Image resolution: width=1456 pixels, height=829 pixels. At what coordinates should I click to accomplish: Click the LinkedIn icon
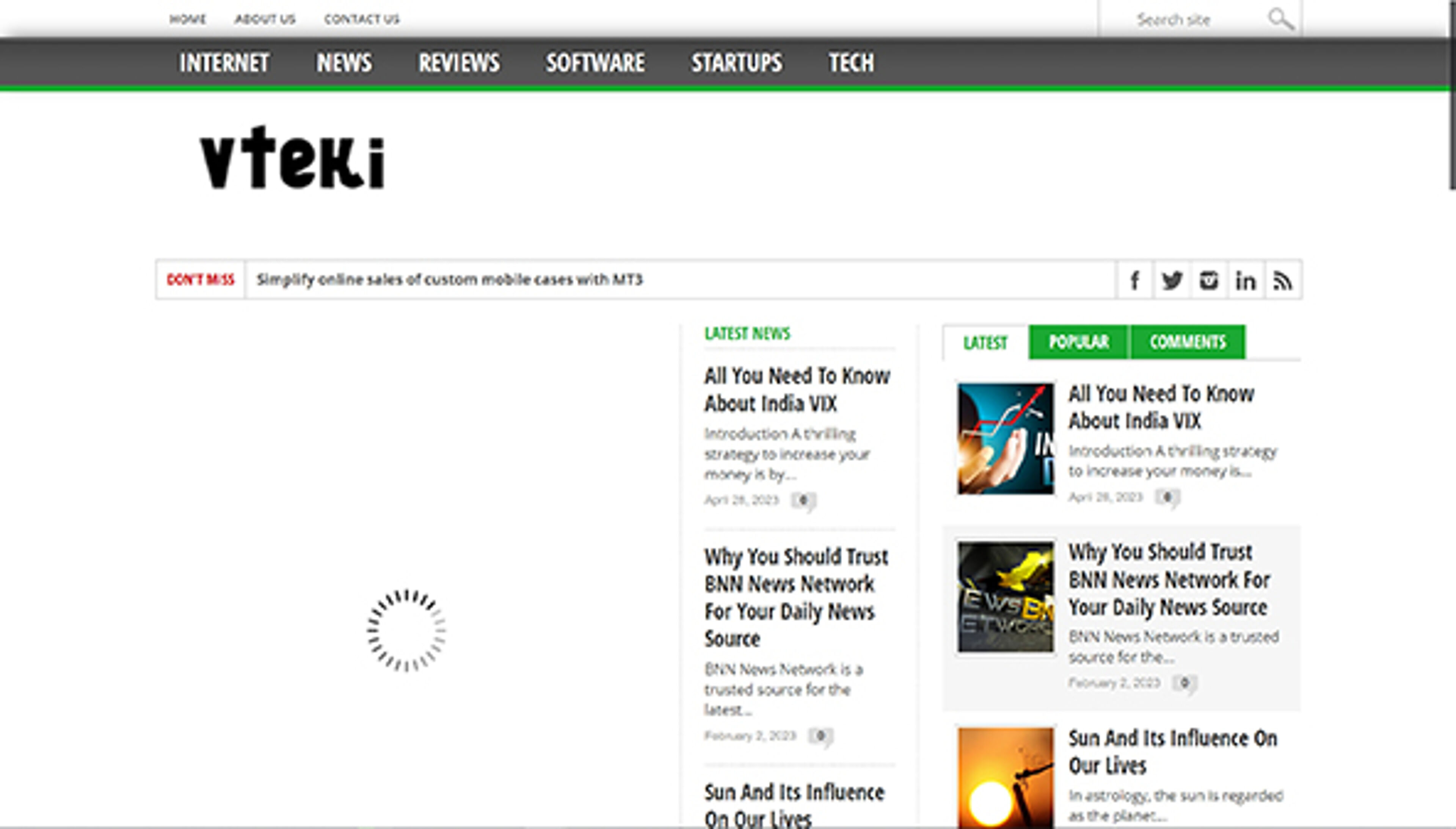click(x=1246, y=279)
